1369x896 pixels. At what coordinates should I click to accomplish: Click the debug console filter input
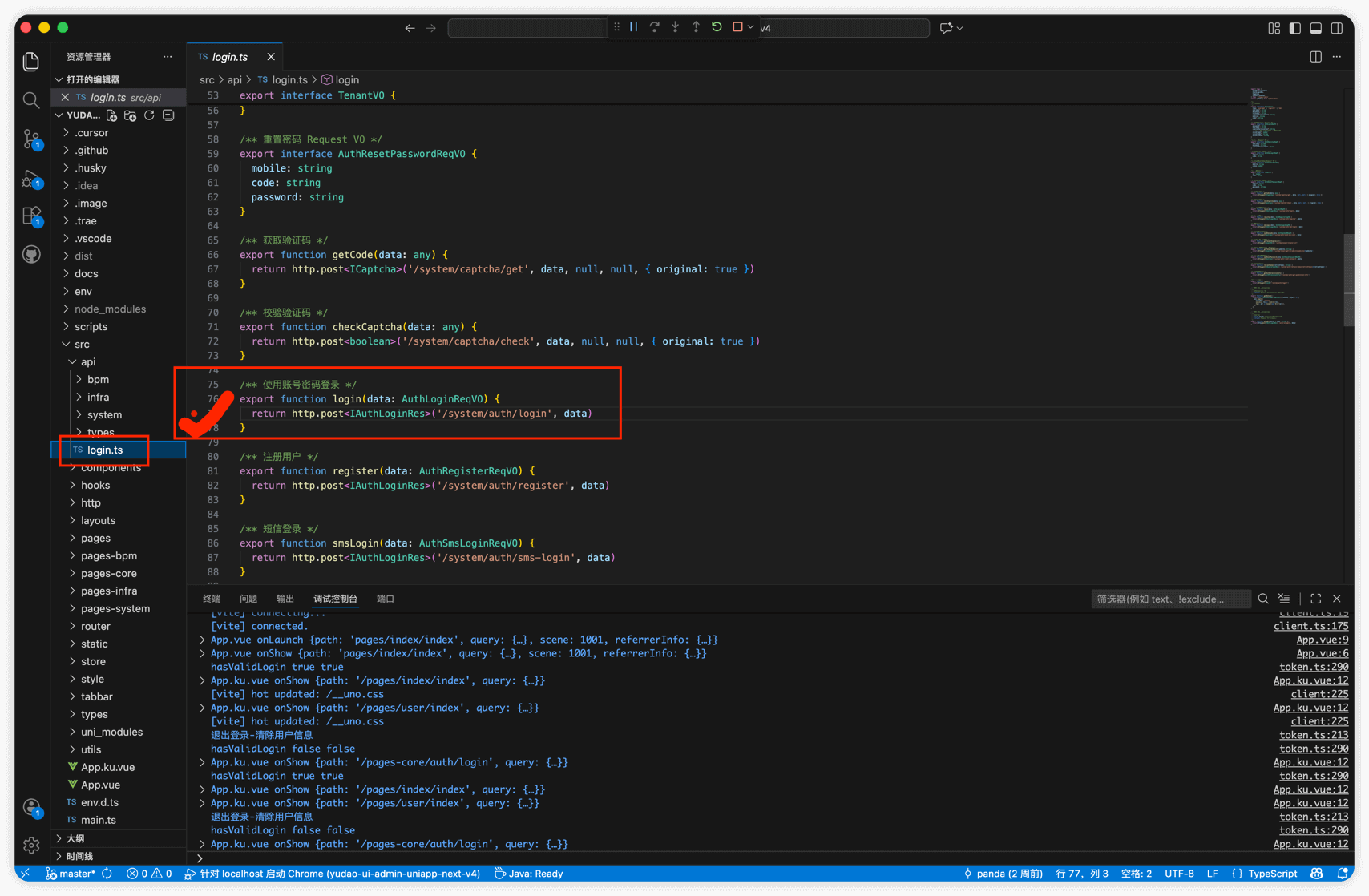tap(1169, 599)
